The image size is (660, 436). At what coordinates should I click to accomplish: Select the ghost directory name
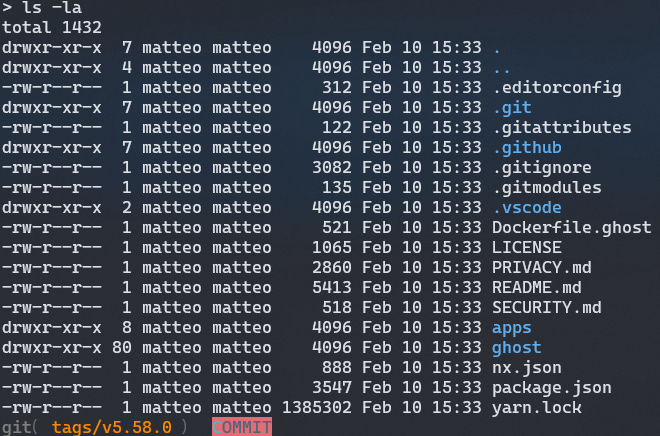point(516,347)
